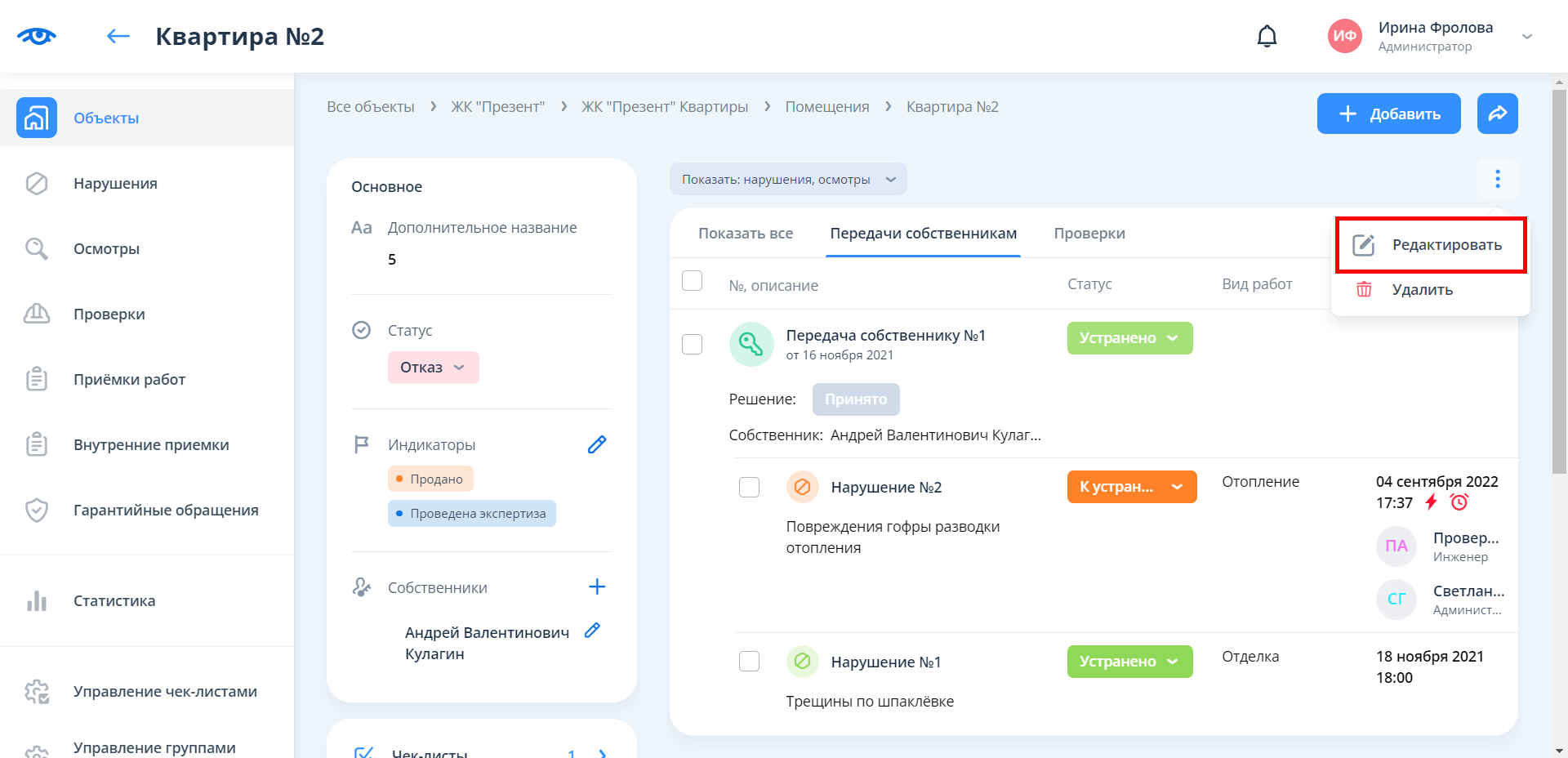
Task: Click the share arrow button
Action: 1497,114
